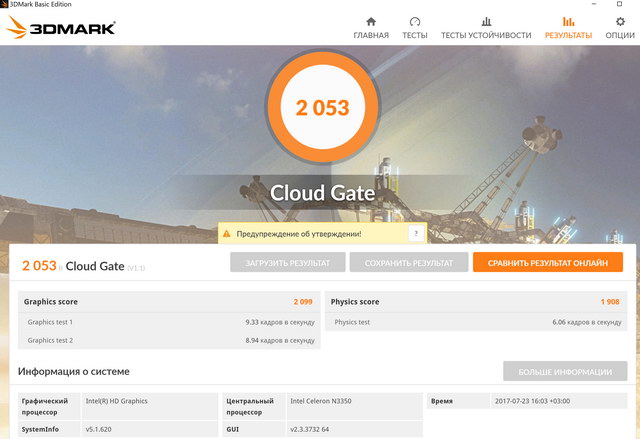Click the Physics score value 1 908

(x=610, y=302)
